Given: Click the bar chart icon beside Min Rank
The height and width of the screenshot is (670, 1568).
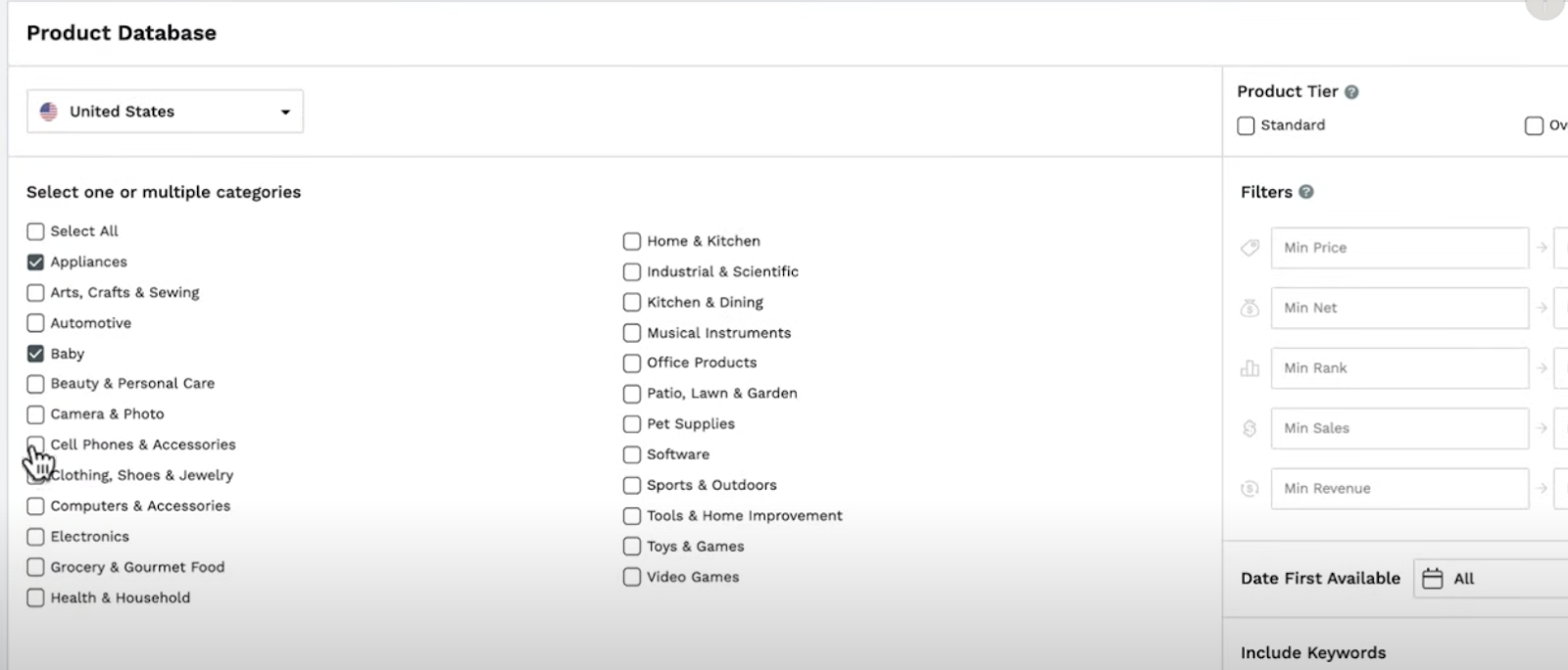Looking at the screenshot, I should coord(1249,368).
